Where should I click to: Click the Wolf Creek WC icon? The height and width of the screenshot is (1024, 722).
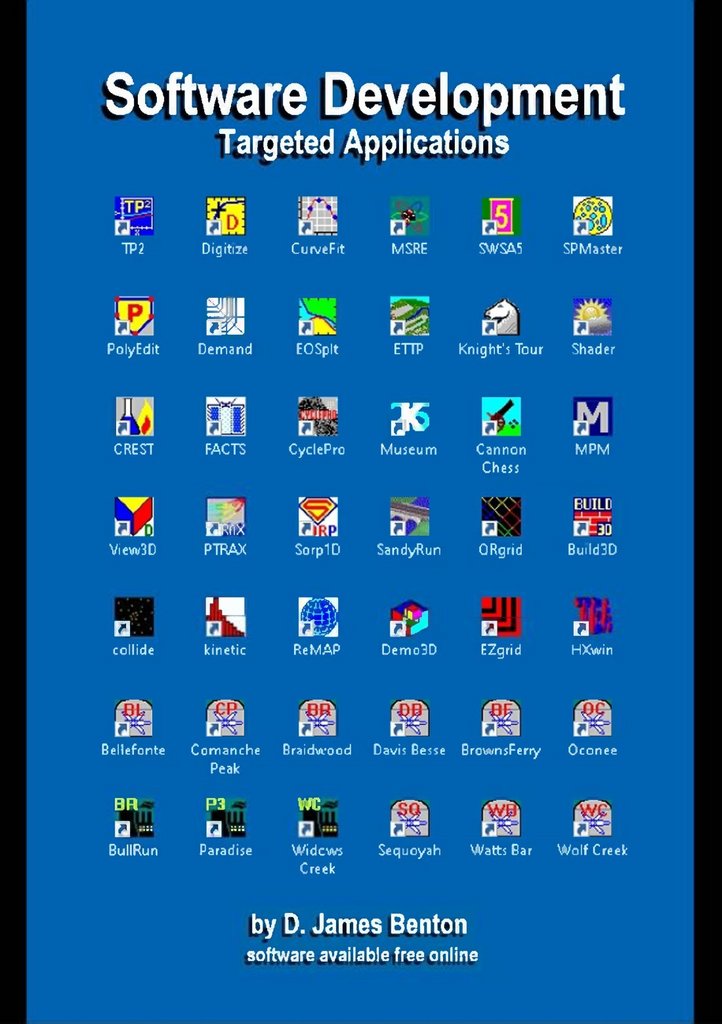pos(593,817)
